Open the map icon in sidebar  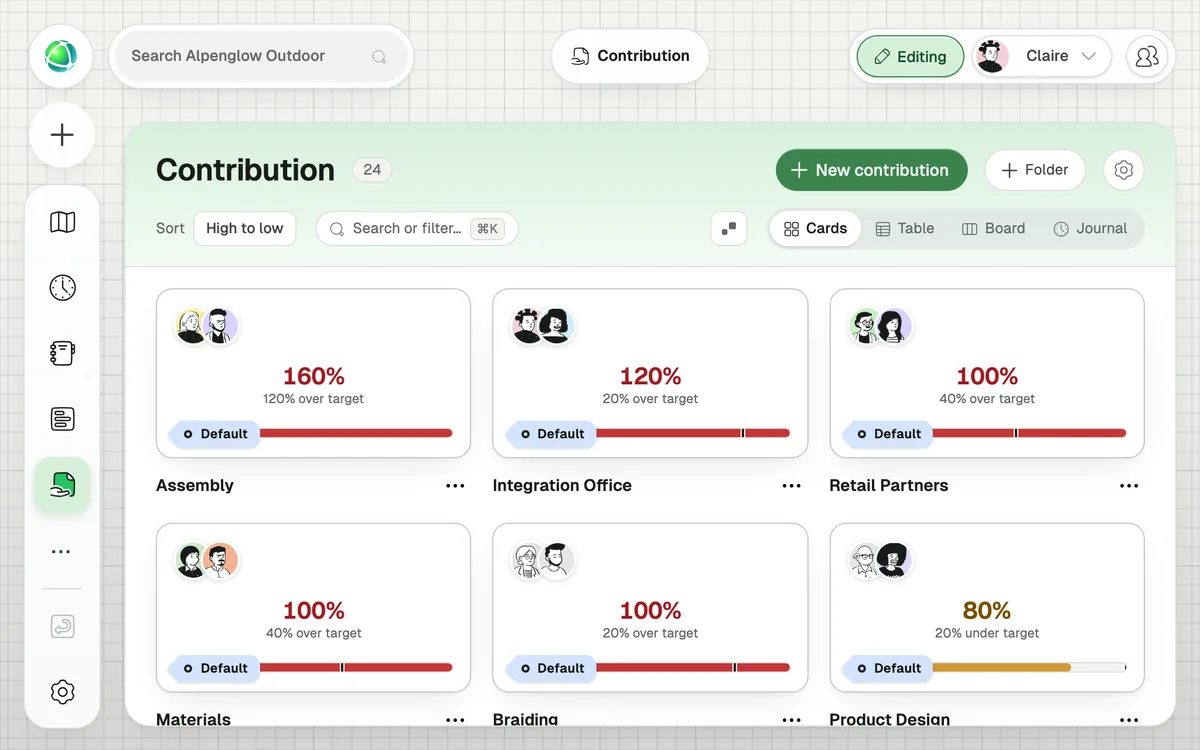tap(62, 222)
